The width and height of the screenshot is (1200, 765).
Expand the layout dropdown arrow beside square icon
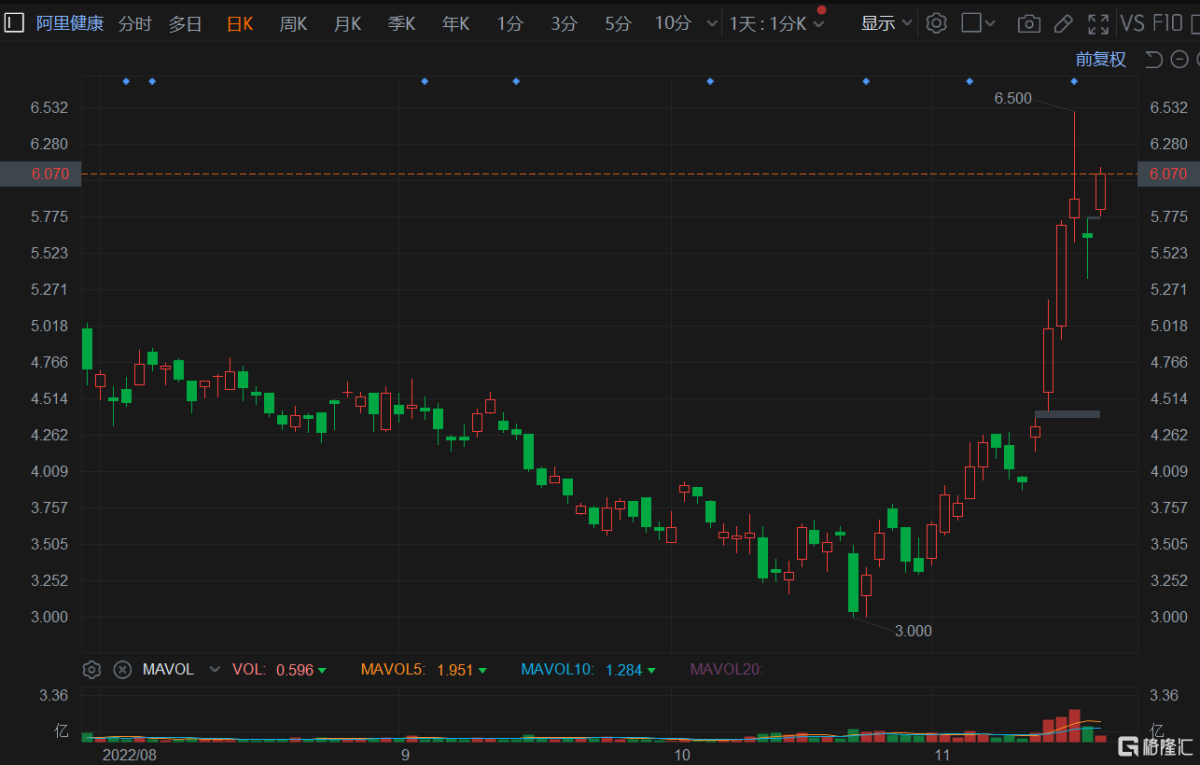990,23
